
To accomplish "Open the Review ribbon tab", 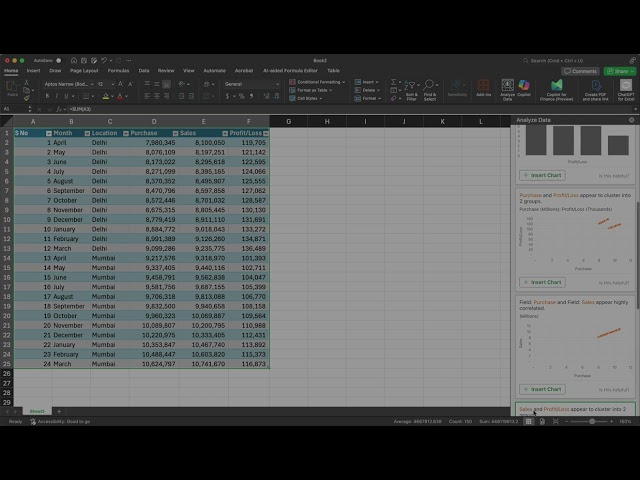I will coord(166,71).
